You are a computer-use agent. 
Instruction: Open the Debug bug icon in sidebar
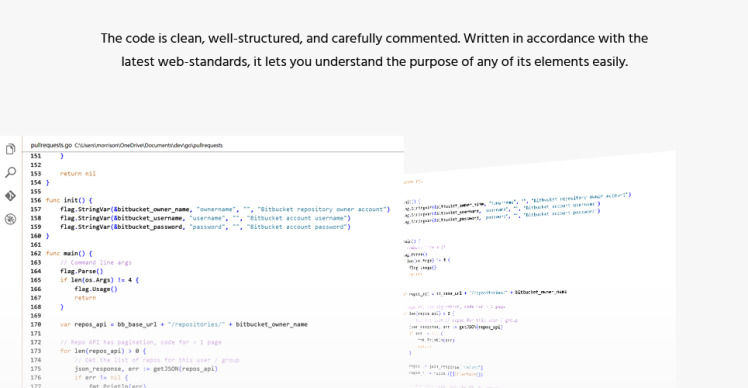(10, 219)
